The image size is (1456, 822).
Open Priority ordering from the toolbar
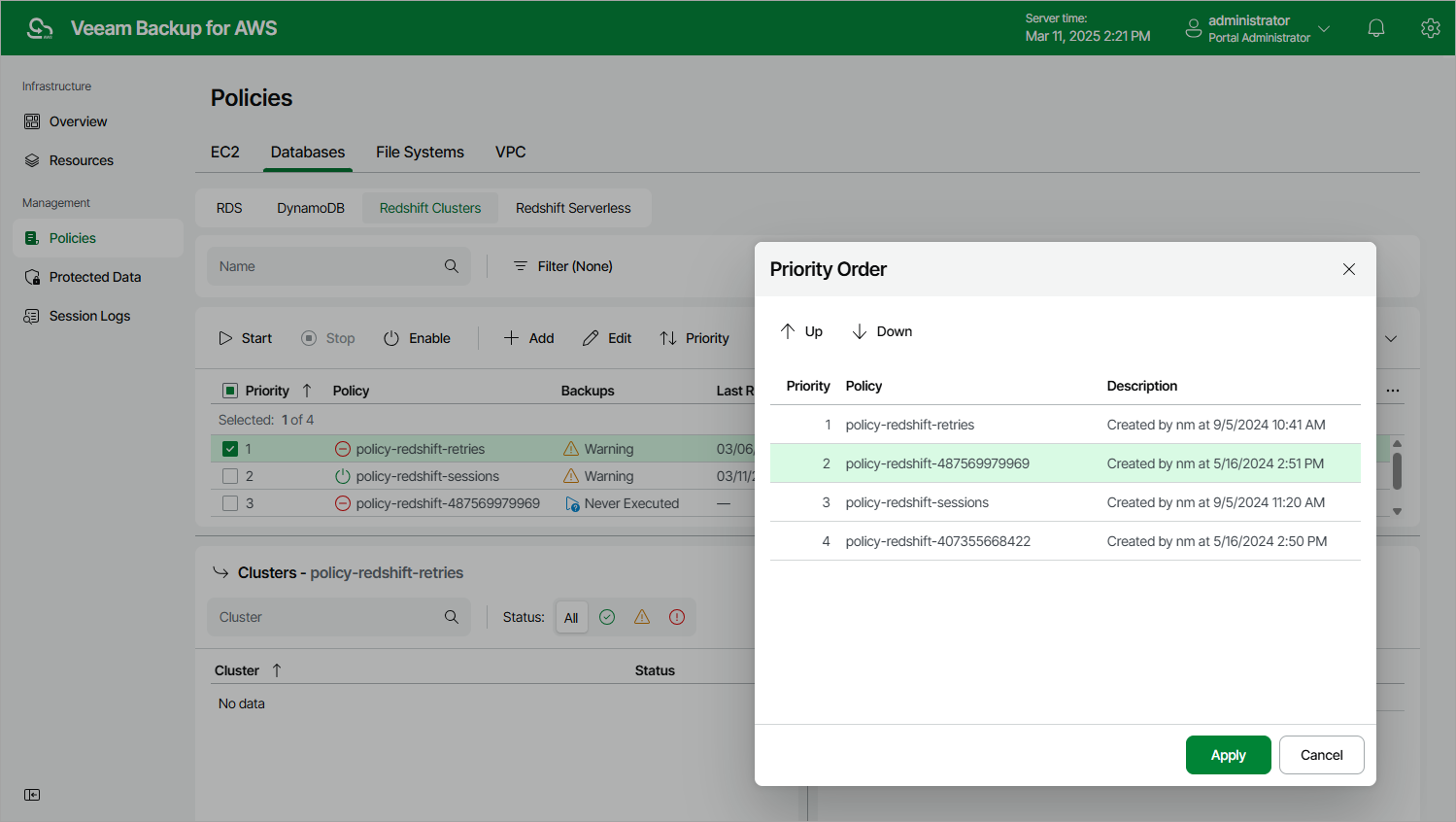point(694,338)
